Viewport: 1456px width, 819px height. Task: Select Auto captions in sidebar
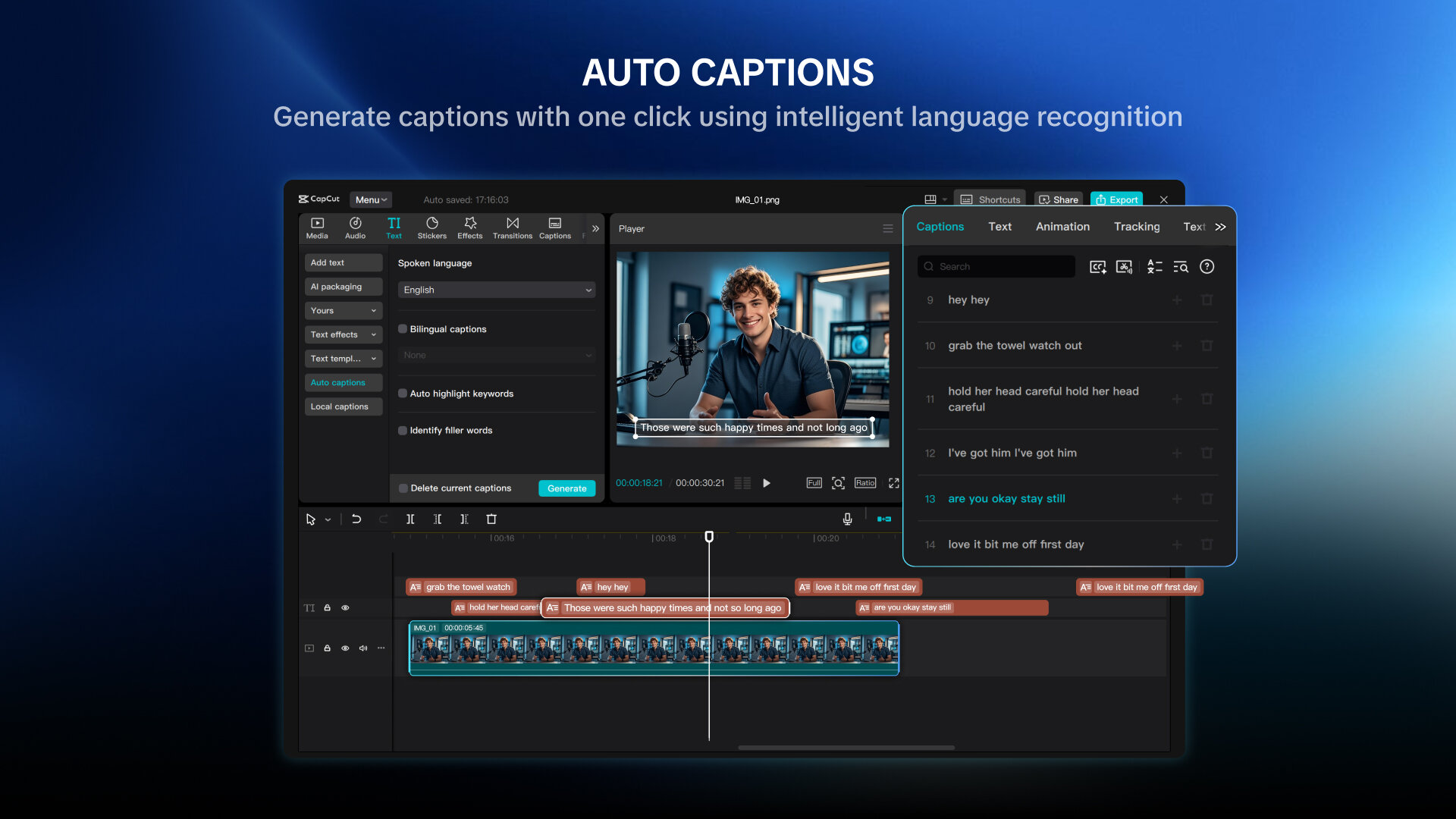(344, 383)
